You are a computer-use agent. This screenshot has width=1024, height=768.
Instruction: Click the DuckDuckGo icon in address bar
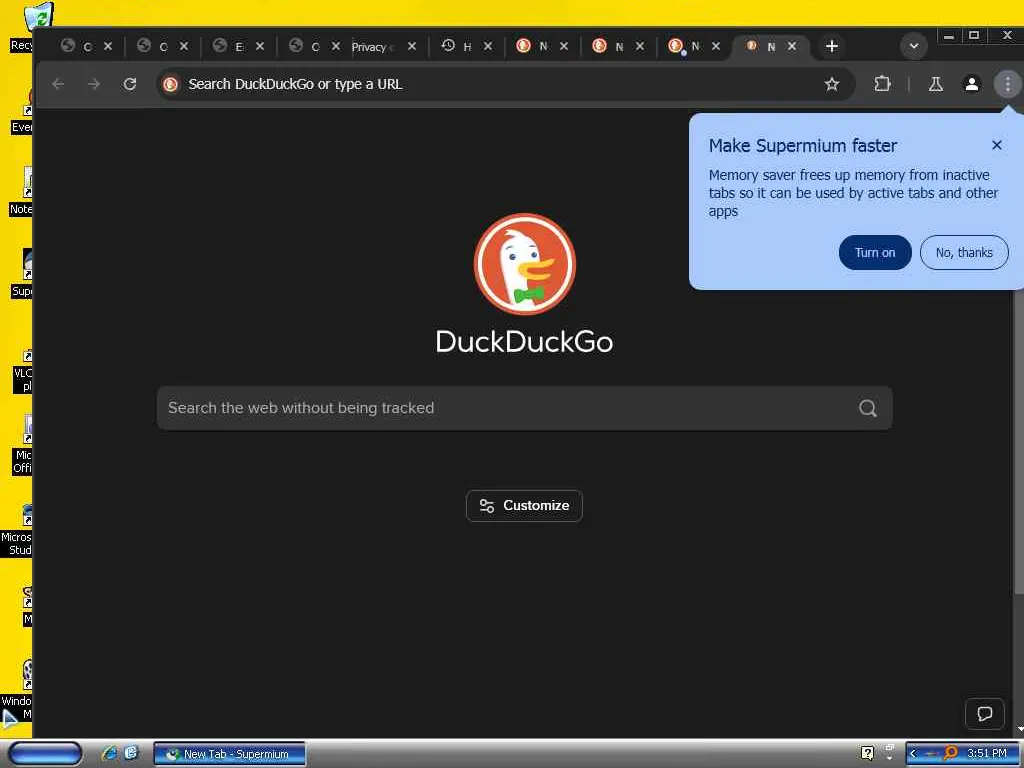coord(170,84)
